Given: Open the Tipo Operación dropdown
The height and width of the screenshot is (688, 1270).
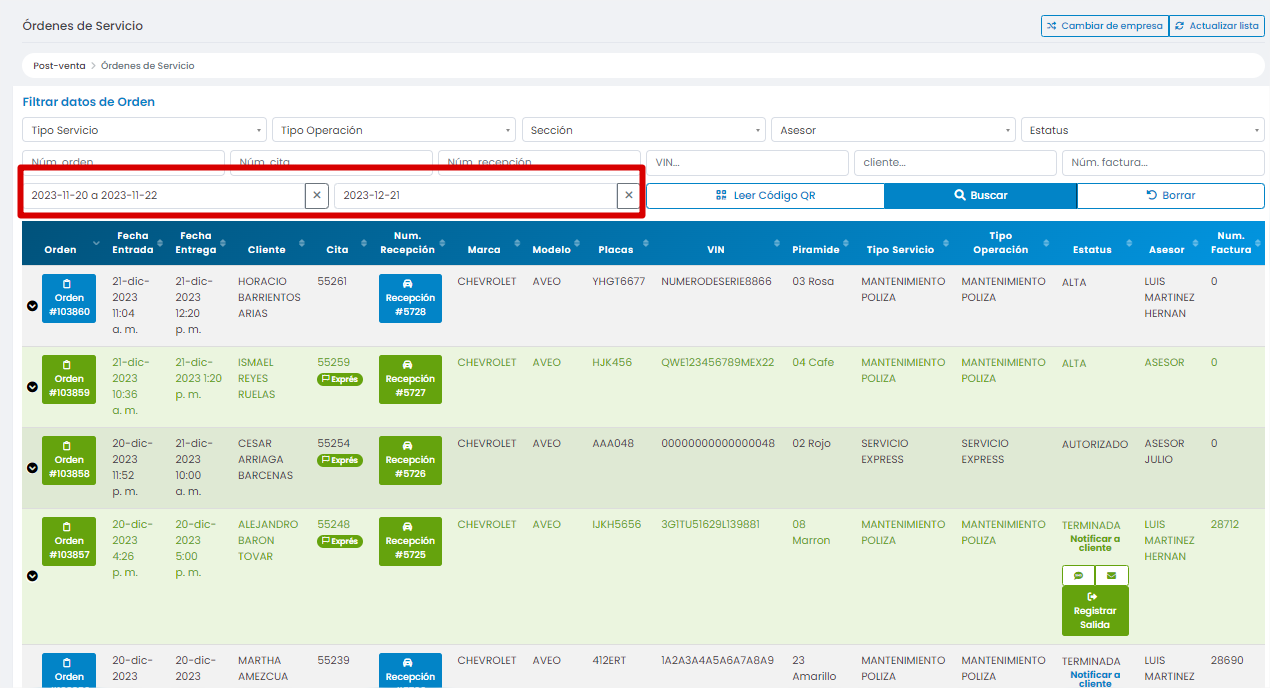Looking at the screenshot, I should pos(394,130).
